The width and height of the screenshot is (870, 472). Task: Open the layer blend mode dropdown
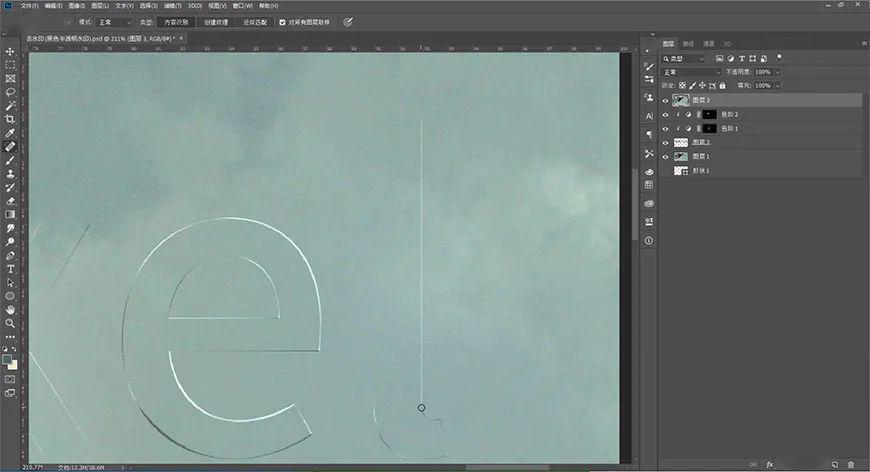tap(691, 72)
